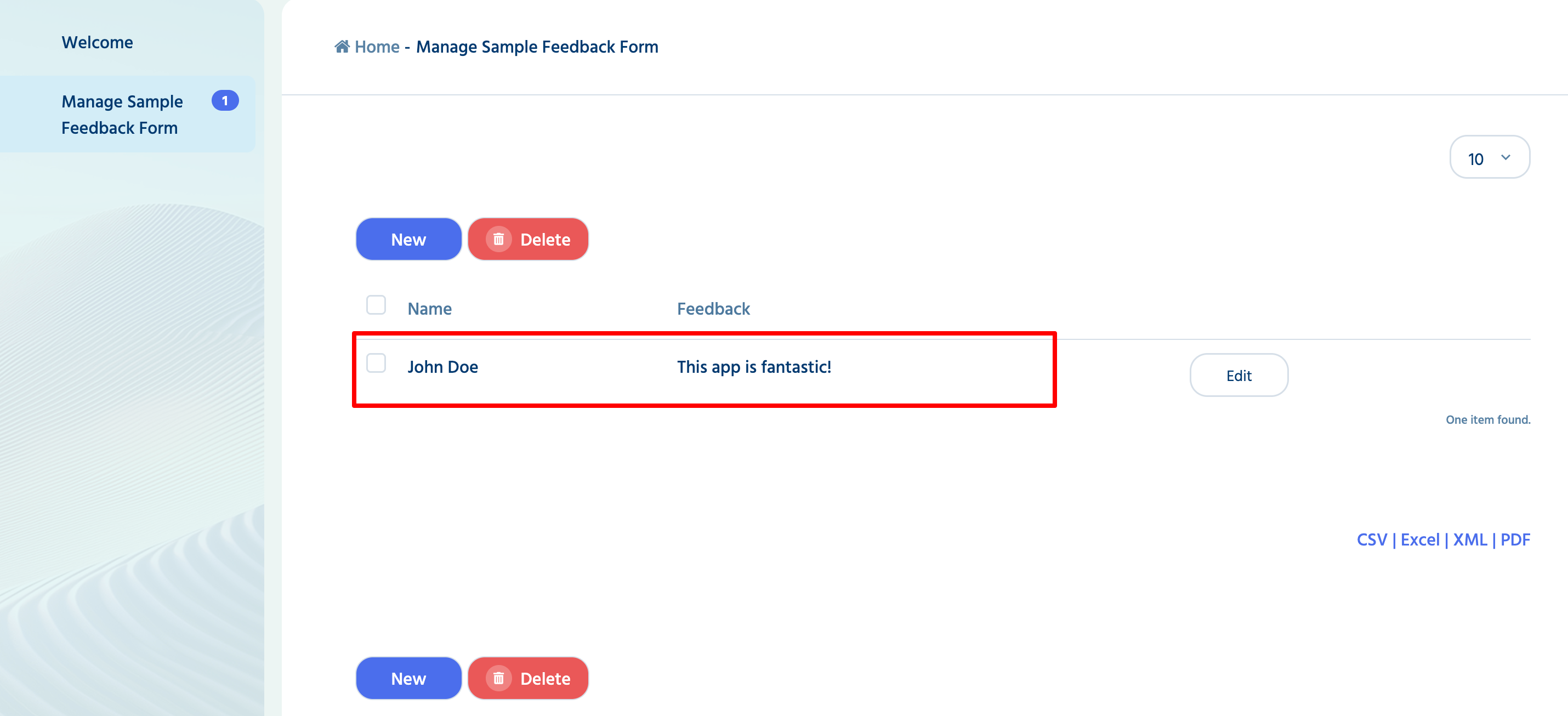Screen dimensions: 1568x716
Task: Follow the Home breadcrumb link
Action: click(377, 47)
